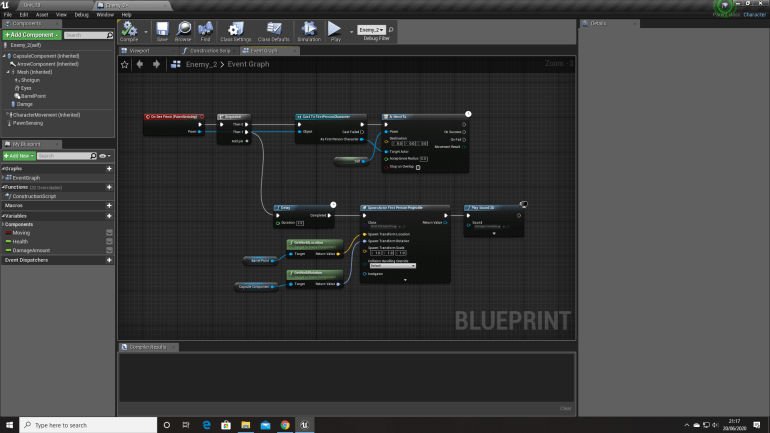Click the Add New button in My Blueprint
The width and height of the screenshot is (770, 433).
point(19,156)
